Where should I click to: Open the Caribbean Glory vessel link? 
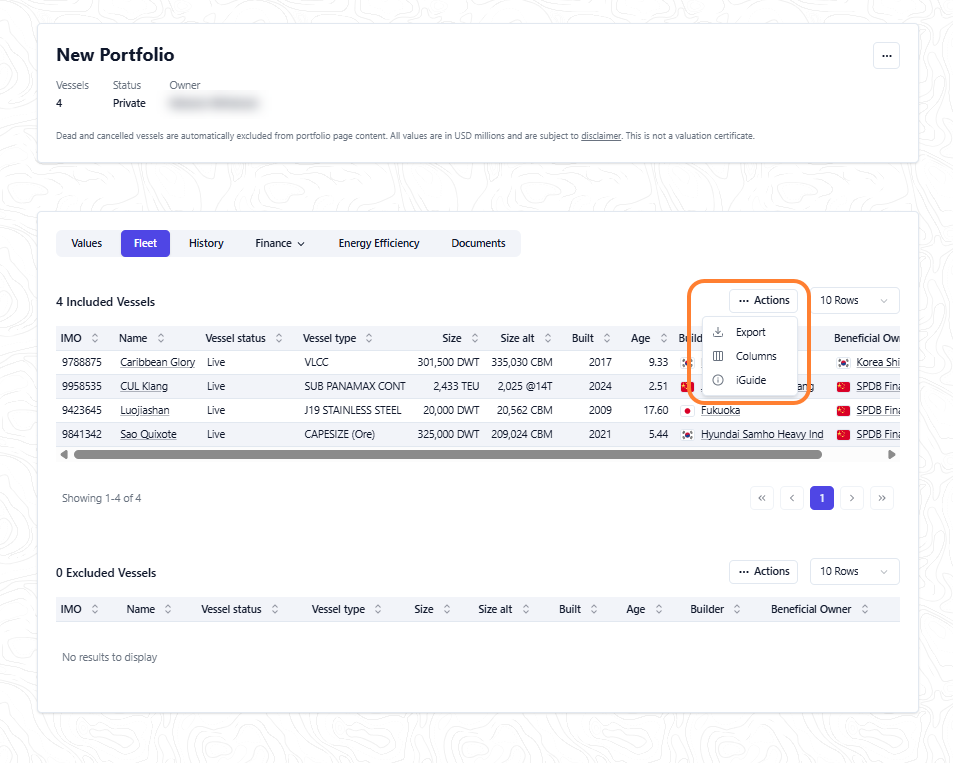pos(157,362)
